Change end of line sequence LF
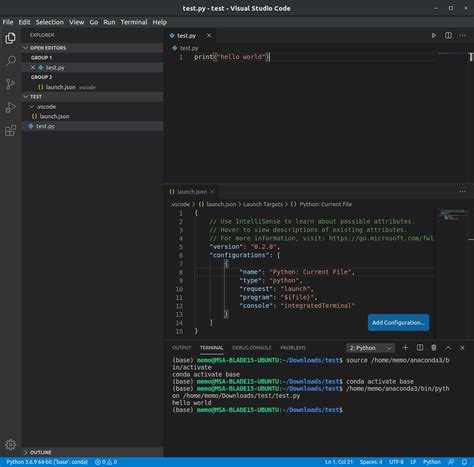 click(413, 462)
